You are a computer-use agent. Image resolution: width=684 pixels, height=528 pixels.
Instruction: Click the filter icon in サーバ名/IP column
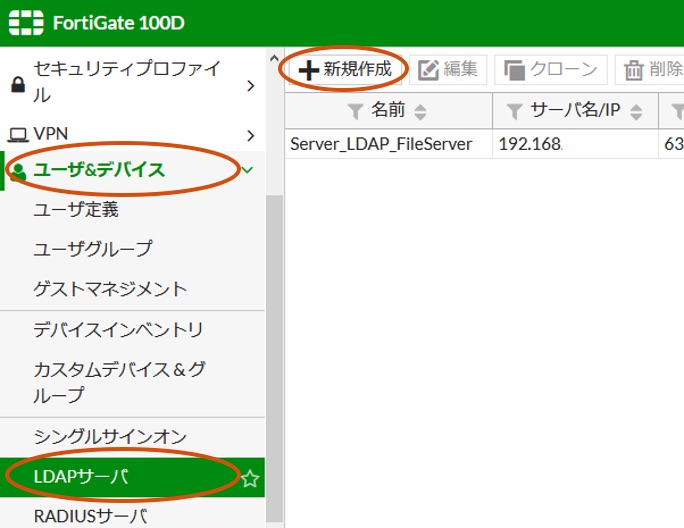[514, 111]
